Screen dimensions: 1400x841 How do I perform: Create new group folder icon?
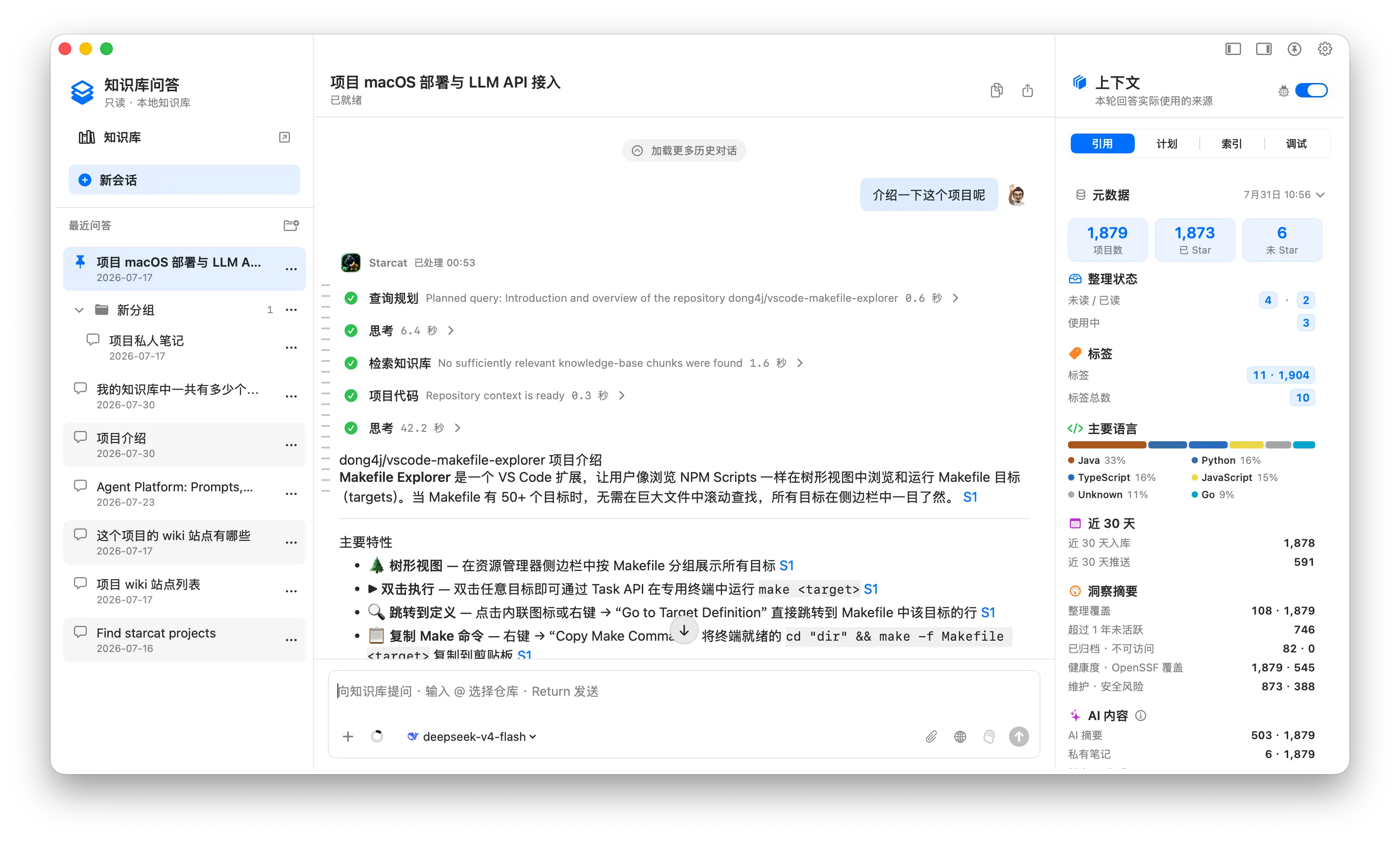coord(291,226)
